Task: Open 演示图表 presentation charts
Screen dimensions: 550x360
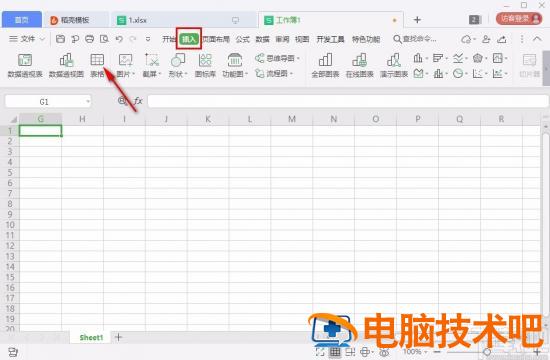Action: [394, 65]
